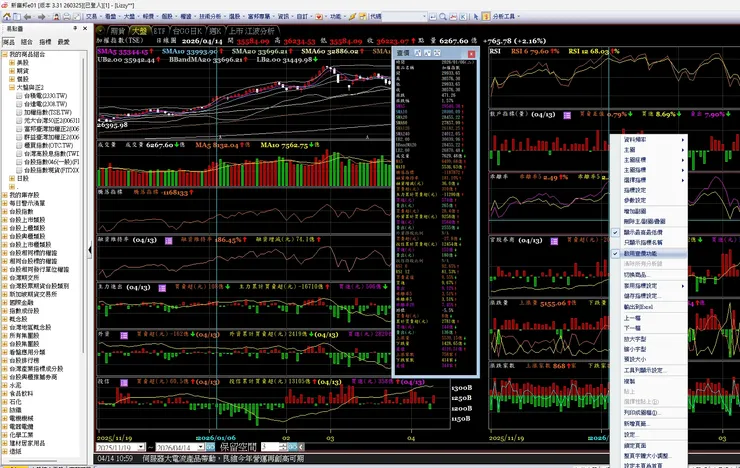740x468 pixels.
Task: Switch to the 上市江波分析 tab
Action: coord(252,31)
